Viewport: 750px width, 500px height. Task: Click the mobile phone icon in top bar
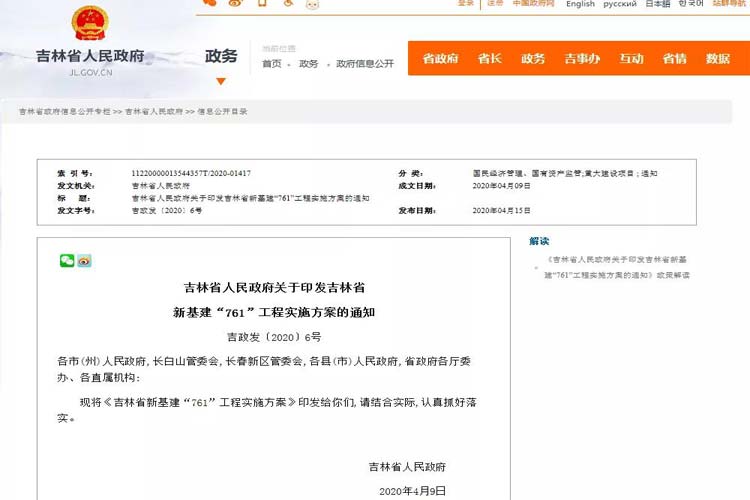click(262, 4)
